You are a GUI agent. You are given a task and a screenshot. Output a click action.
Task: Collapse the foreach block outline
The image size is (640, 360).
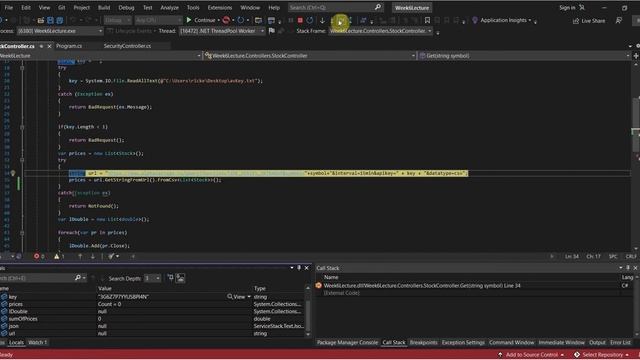pyautogui.click(x=22, y=233)
